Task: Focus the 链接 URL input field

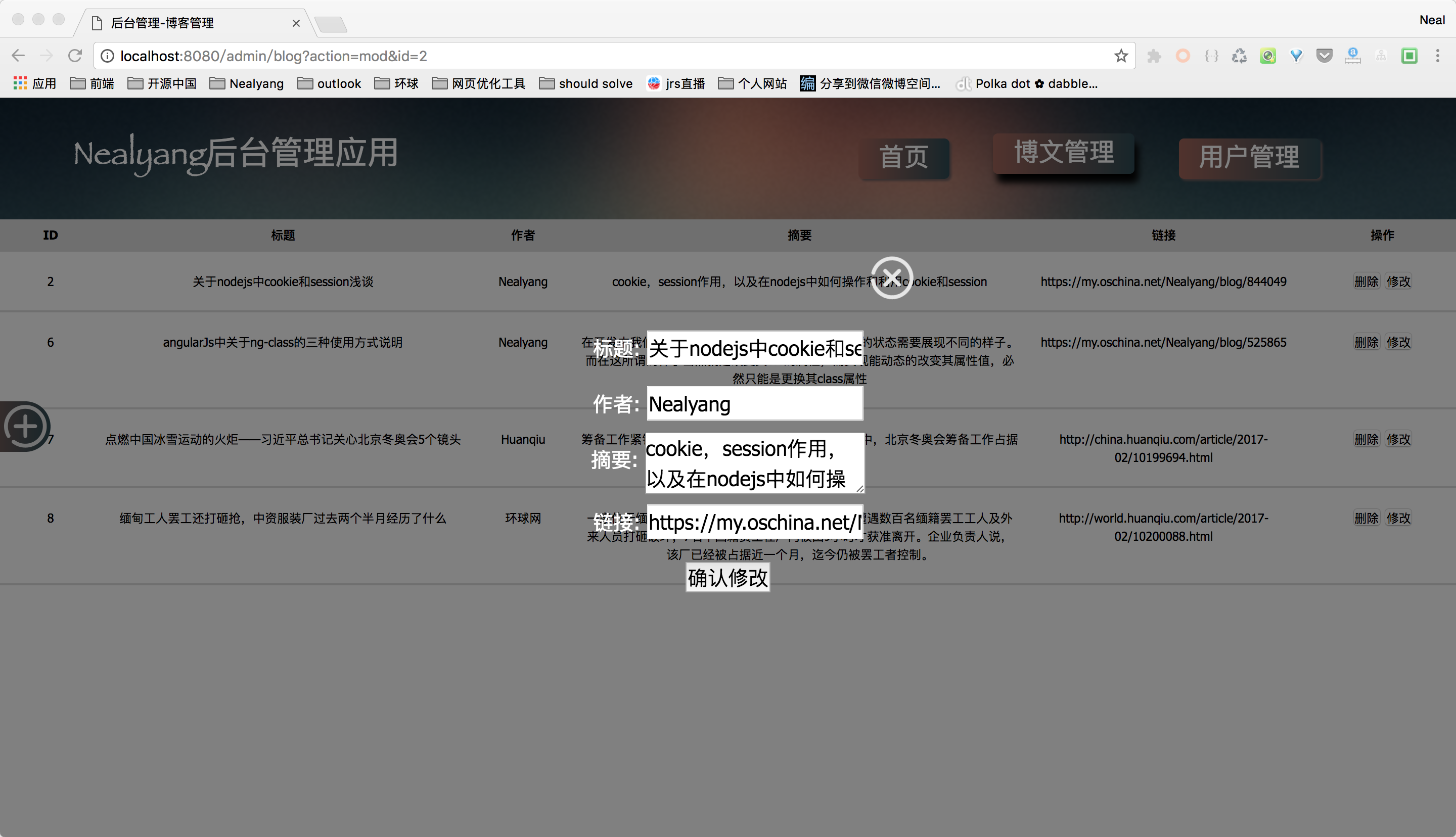Action: point(754,522)
